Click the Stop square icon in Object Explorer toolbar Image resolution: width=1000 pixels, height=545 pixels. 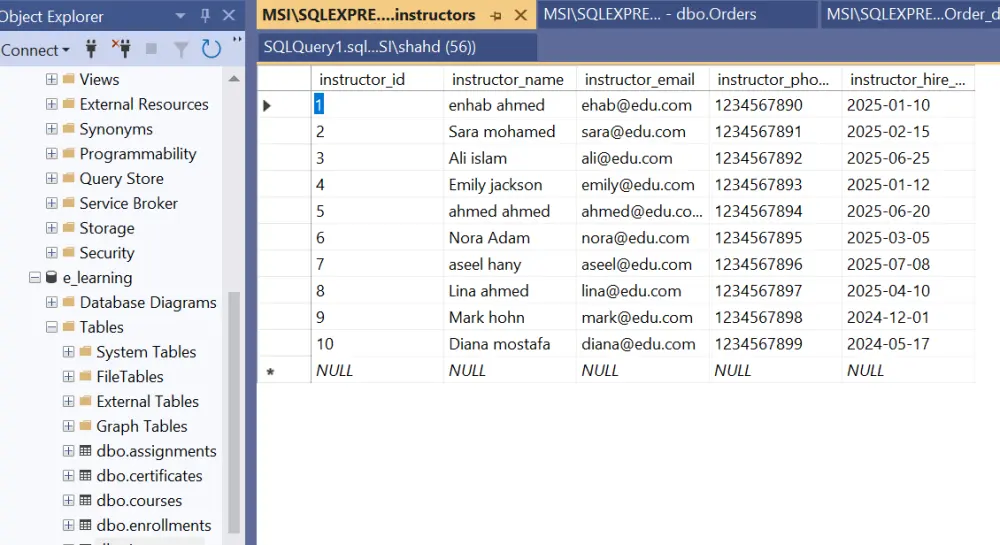point(151,49)
